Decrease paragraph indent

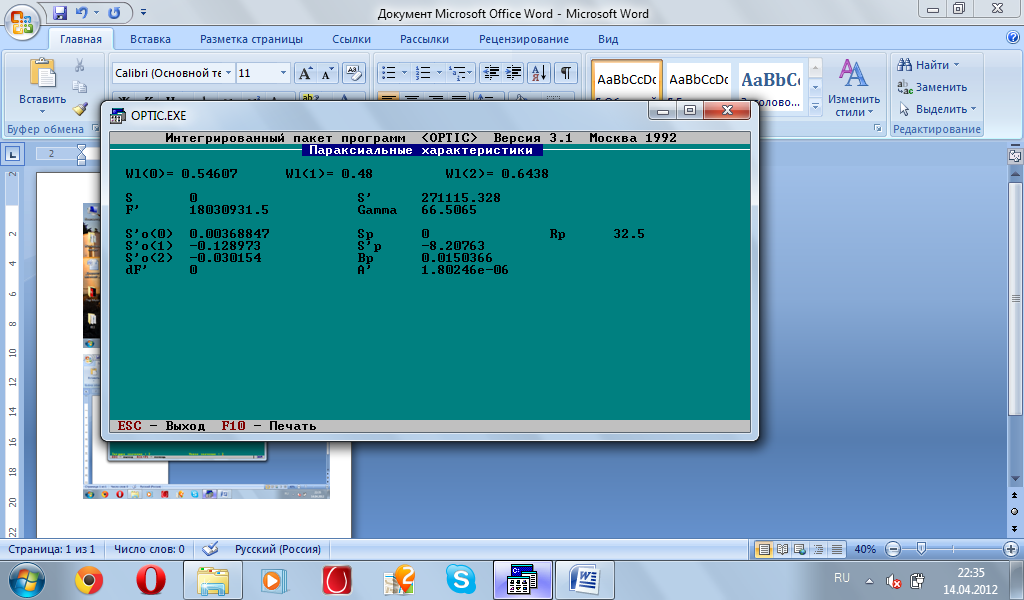(491, 72)
